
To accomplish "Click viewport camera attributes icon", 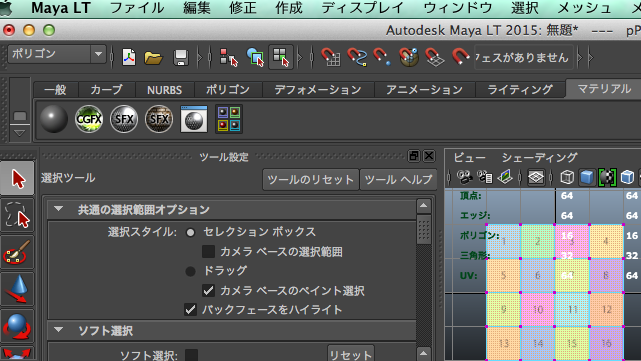I will (x=485, y=177).
